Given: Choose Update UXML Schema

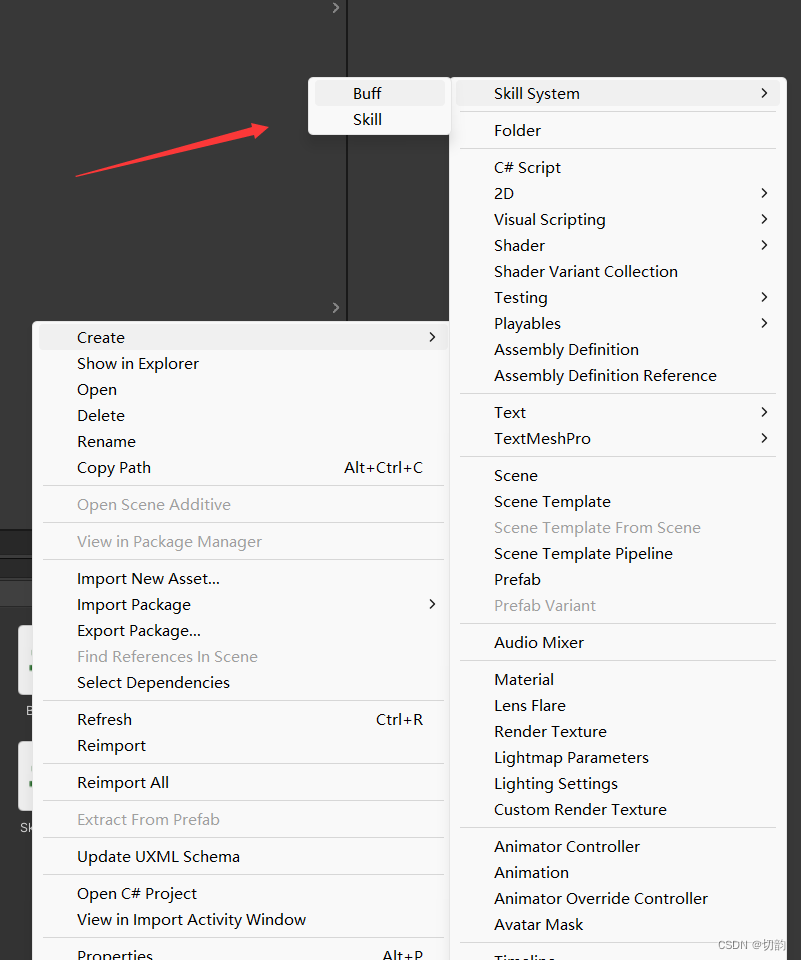Looking at the screenshot, I should coord(243,857).
